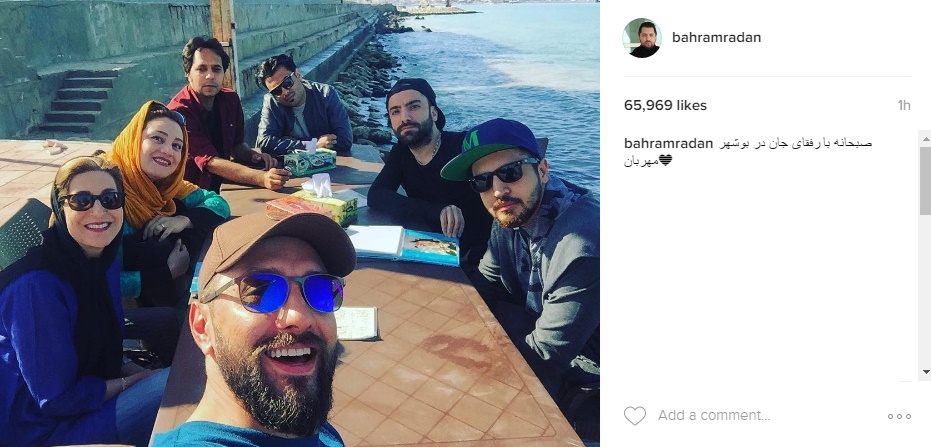Open the bahramradan username inside the caption

pyautogui.click(x=668, y=143)
